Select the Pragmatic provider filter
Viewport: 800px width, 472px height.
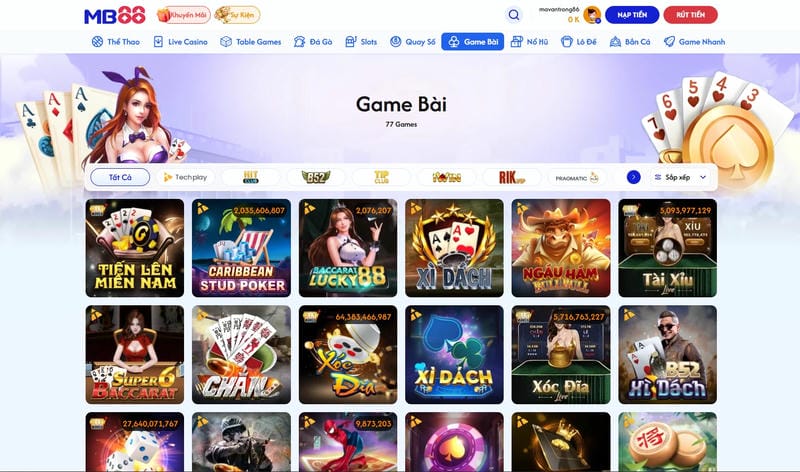pos(577,177)
